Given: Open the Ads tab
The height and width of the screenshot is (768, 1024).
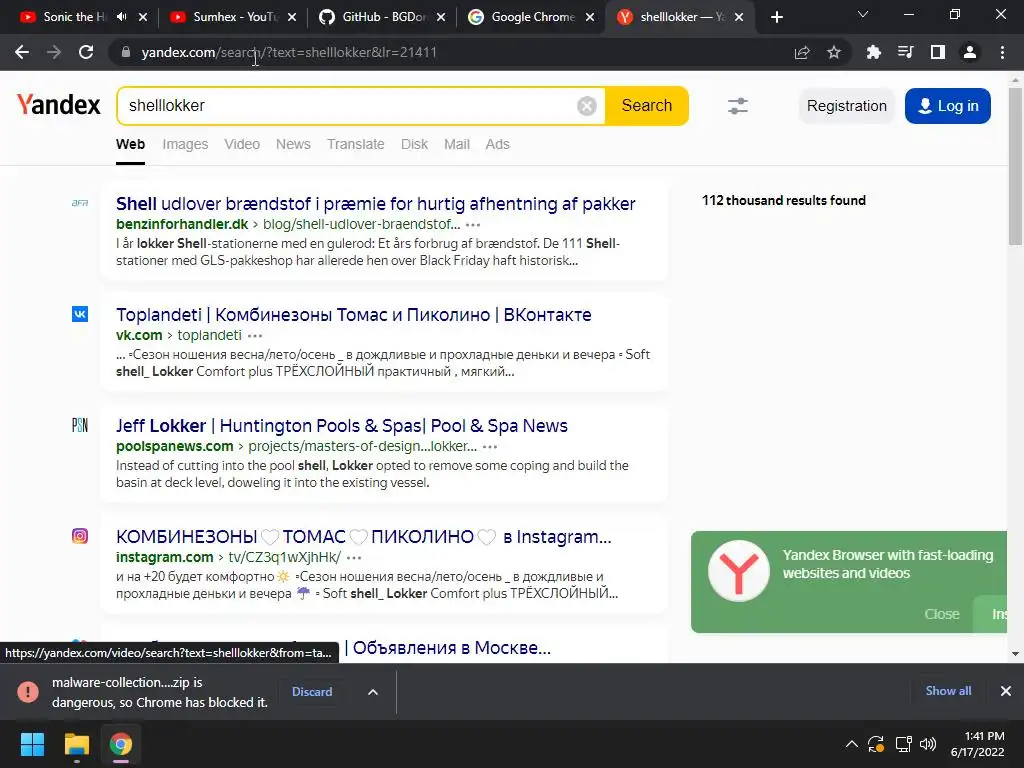Looking at the screenshot, I should (498, 144).
